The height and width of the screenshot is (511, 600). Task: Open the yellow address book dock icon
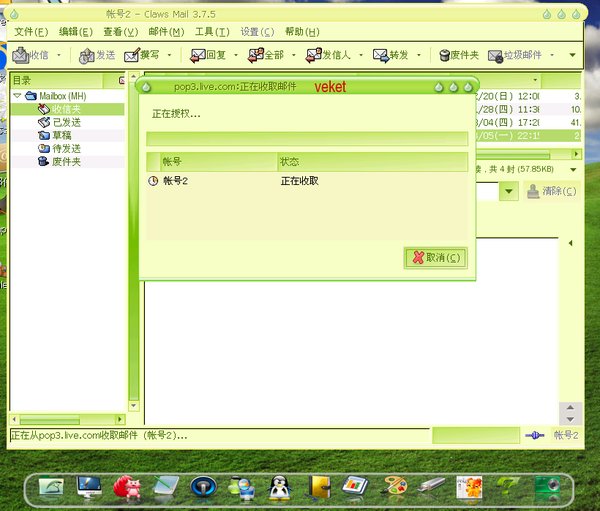point(320,487)
